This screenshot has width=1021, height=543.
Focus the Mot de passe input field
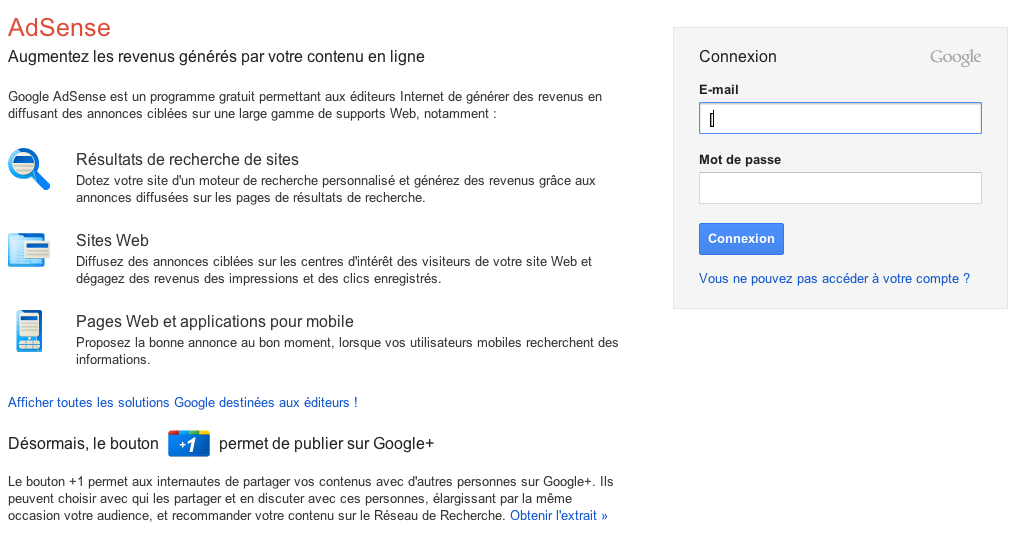point(840,188)
